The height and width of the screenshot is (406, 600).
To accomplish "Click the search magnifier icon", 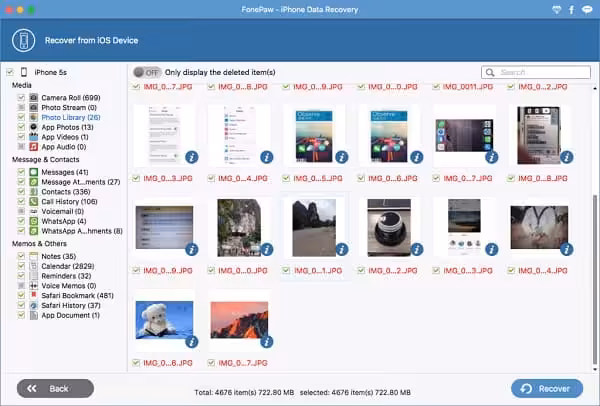I will coord(490,72).
